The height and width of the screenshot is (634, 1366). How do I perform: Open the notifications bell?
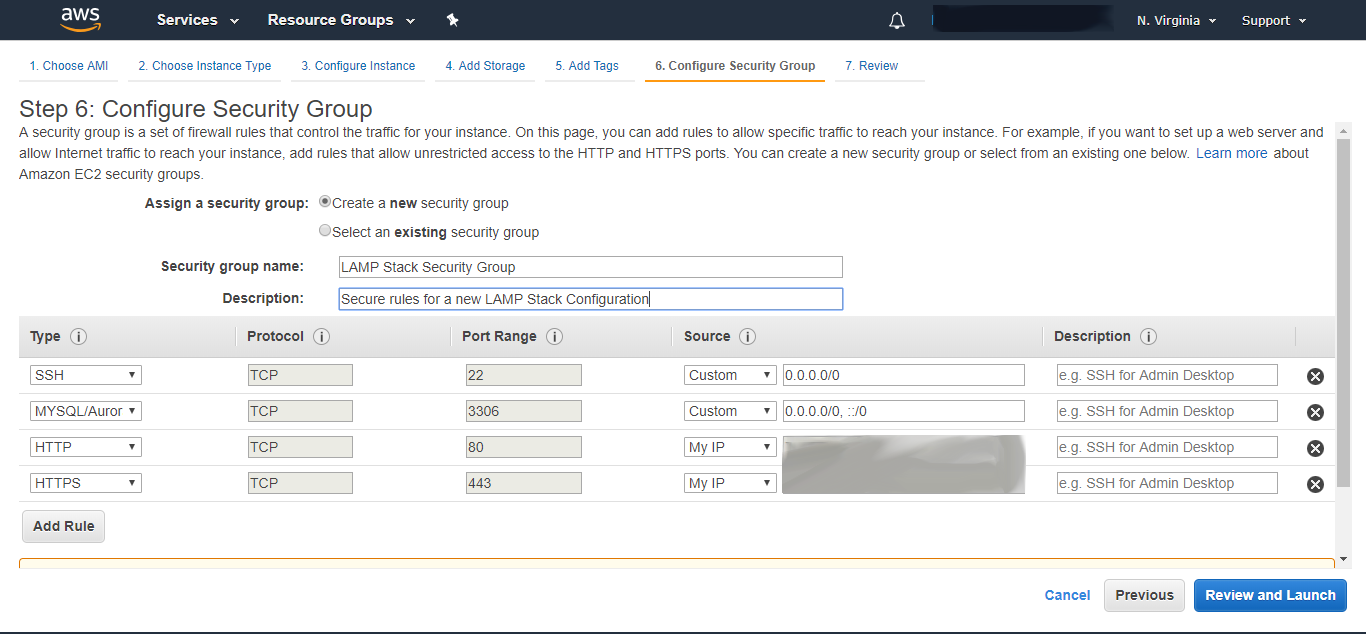click(897, 20)
